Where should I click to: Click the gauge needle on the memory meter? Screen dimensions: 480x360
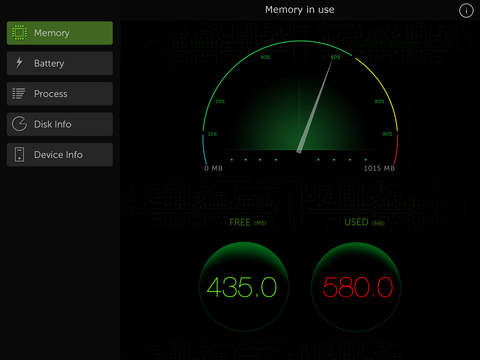[x=315, y=106]
